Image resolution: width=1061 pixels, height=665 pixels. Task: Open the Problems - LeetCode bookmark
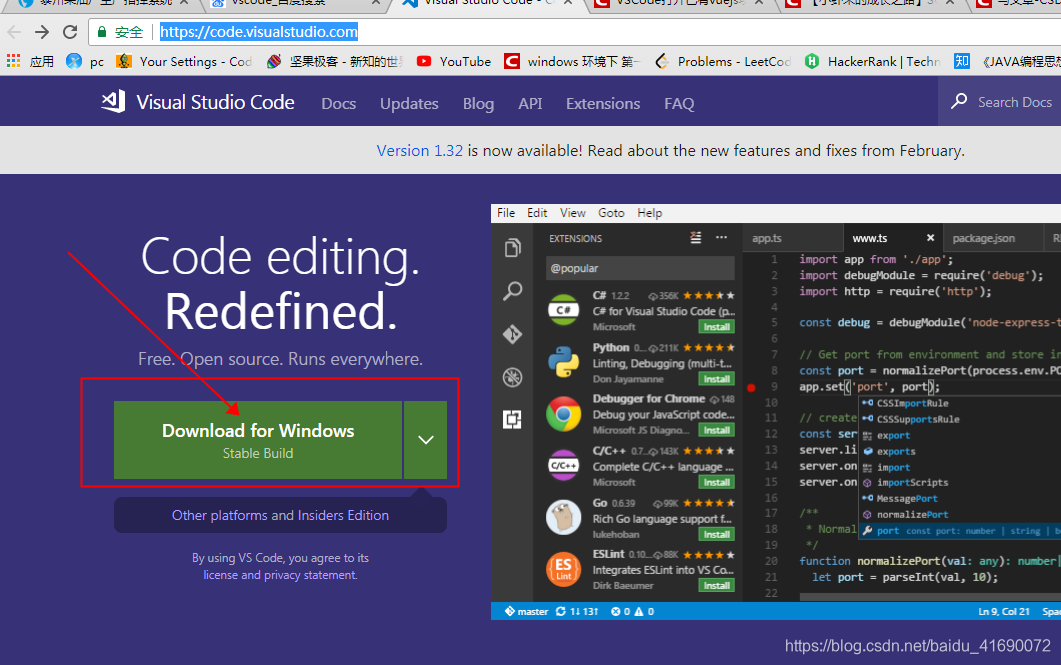click(723, 62)
